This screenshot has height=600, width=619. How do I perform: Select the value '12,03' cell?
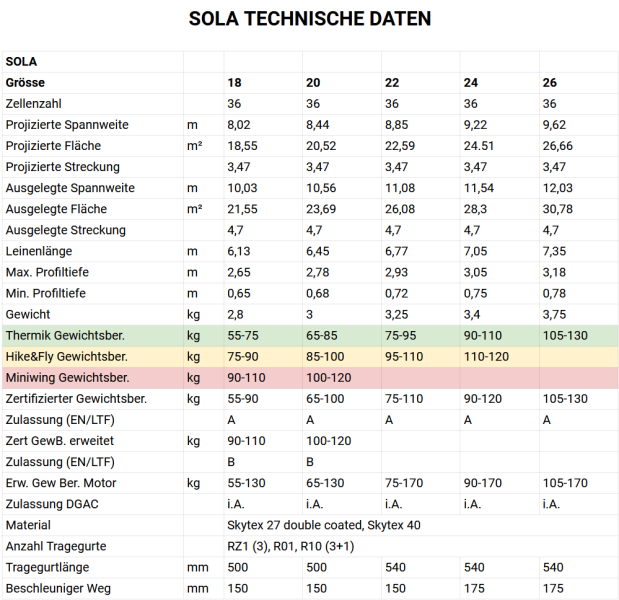point(557,188)
